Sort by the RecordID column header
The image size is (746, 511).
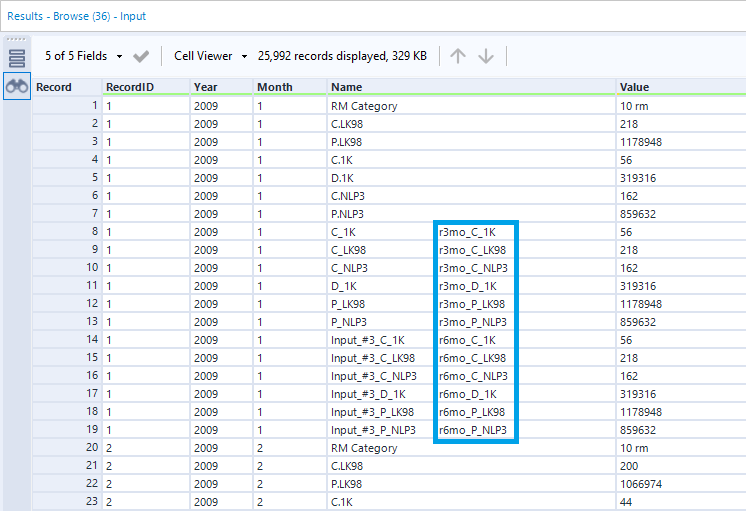point(130,87)
